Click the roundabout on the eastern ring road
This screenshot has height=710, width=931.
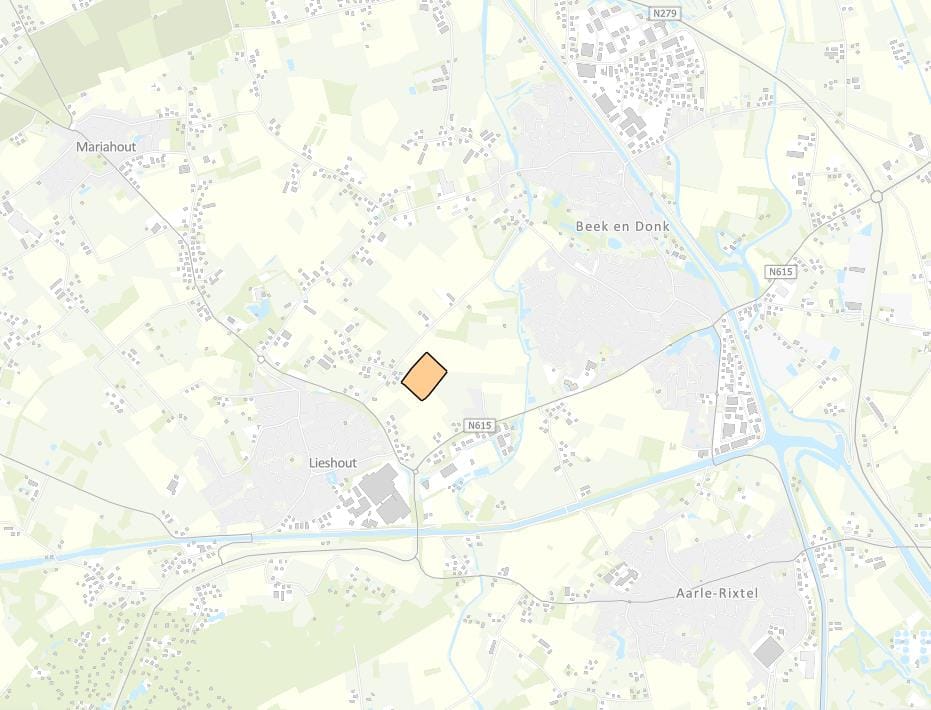point(877,196)
